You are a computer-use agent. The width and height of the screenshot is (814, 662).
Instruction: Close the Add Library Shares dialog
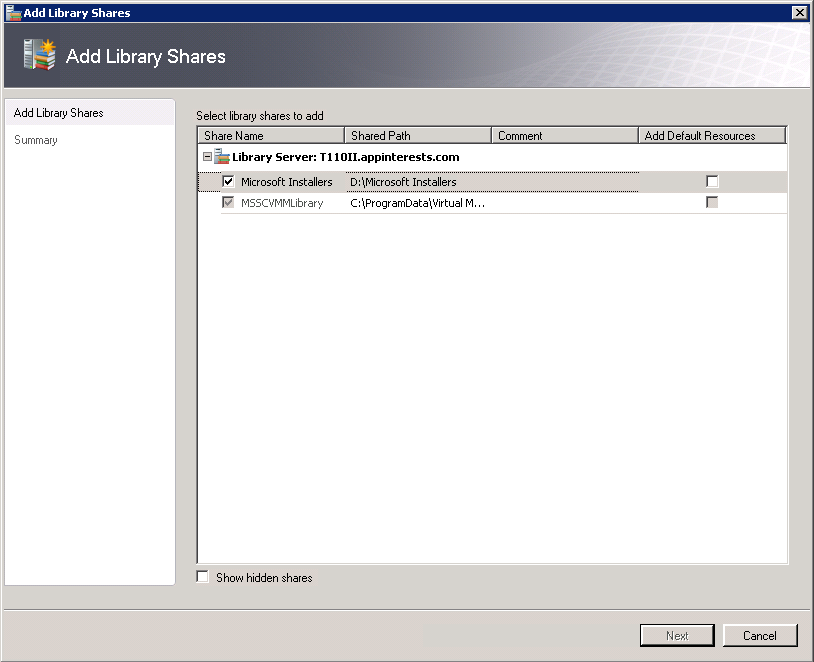[799, 13]
